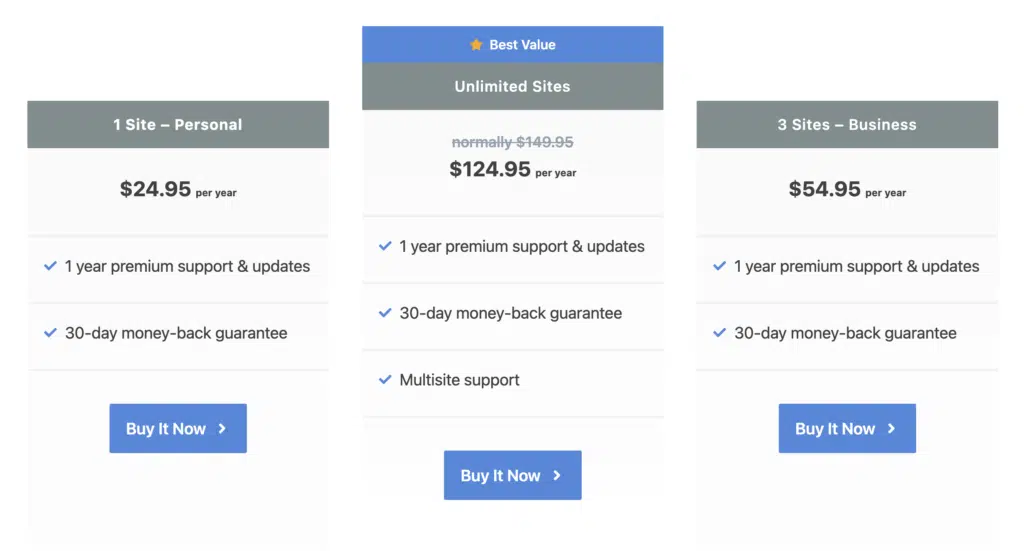Screen dimensions: 1024x551
Task: Select the Unlimited Sites plan header
Action: (512, 87)
